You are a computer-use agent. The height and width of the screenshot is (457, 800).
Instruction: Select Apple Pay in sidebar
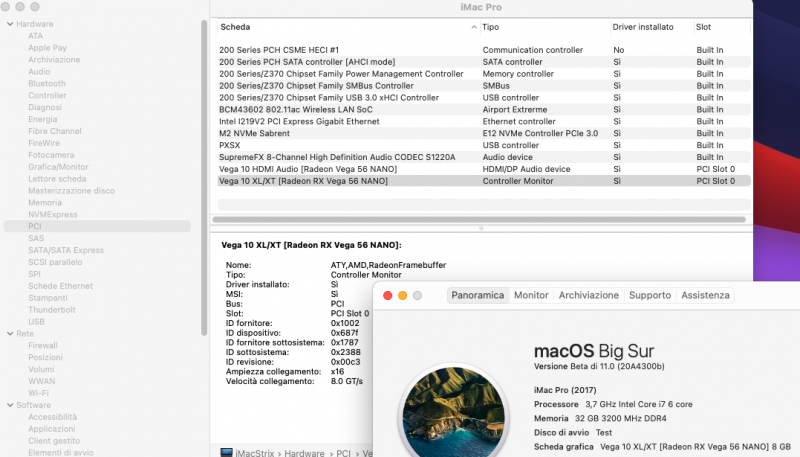[x=47, y=48]
